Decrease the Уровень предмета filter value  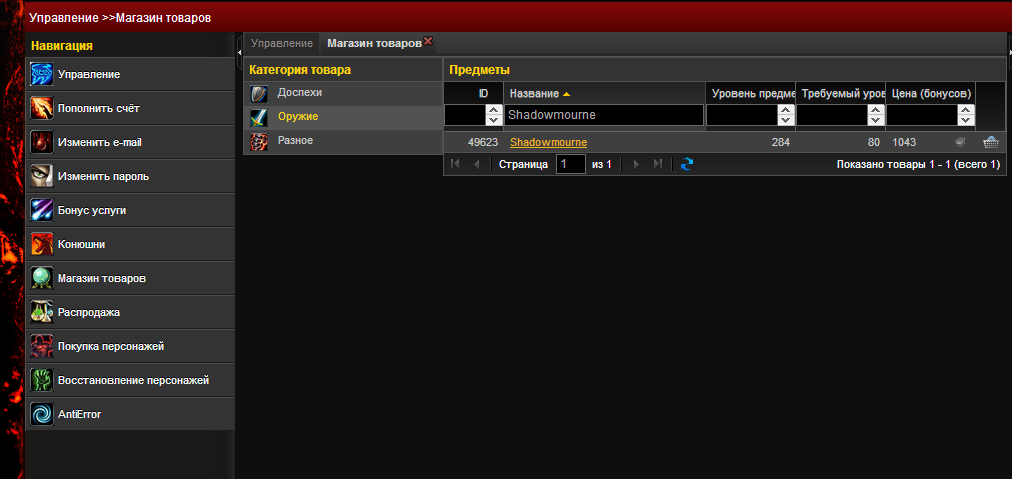click(x=785, y=121)
